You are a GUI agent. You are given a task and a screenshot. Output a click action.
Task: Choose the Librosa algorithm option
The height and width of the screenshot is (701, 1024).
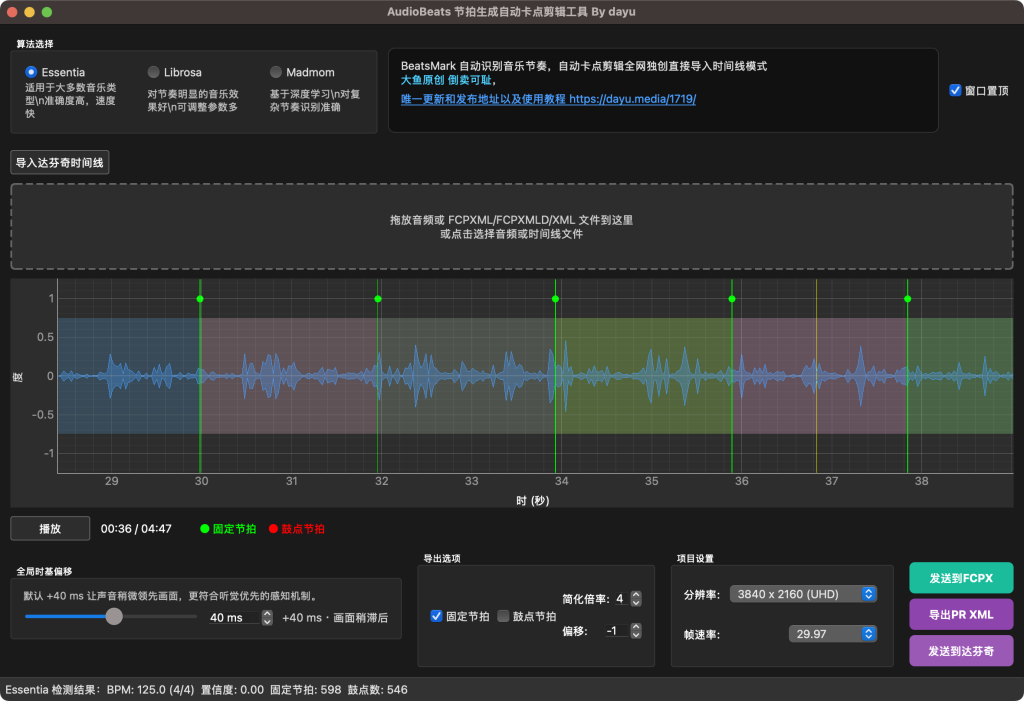coord(153,72)
